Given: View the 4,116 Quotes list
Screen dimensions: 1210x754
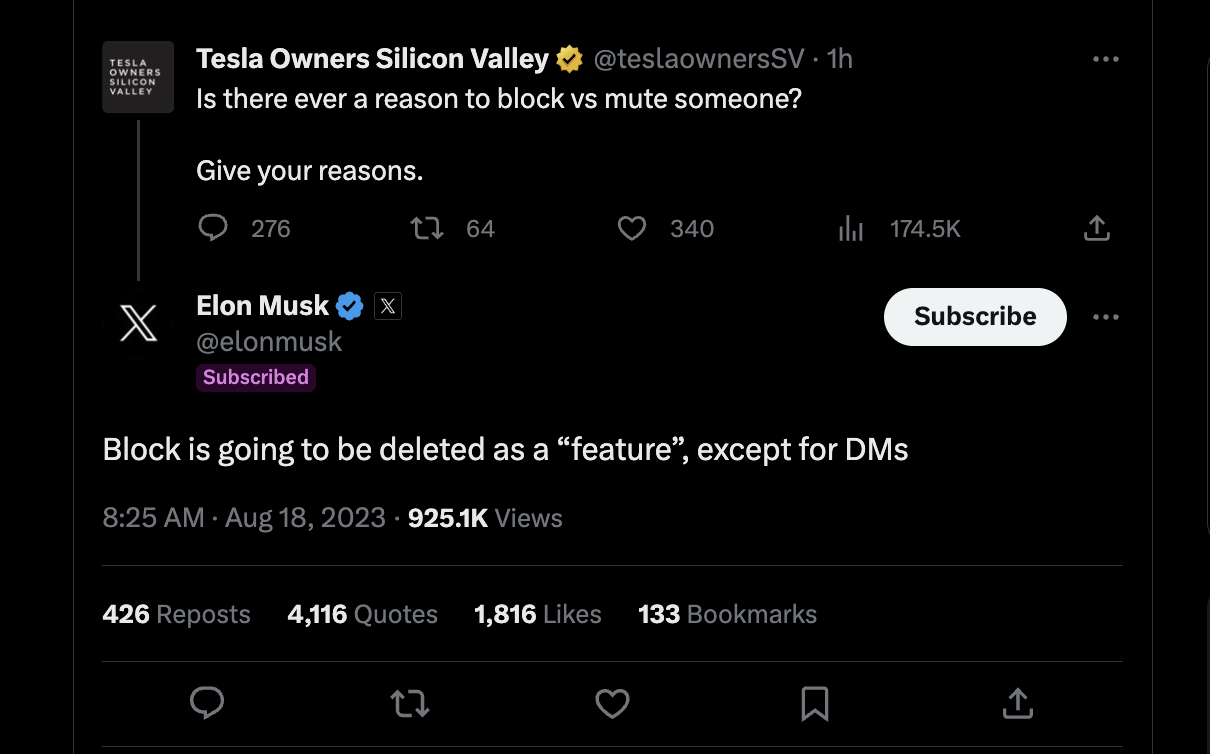Looking at the screenshot, I should pyautogui.click(x=362, y=613).
